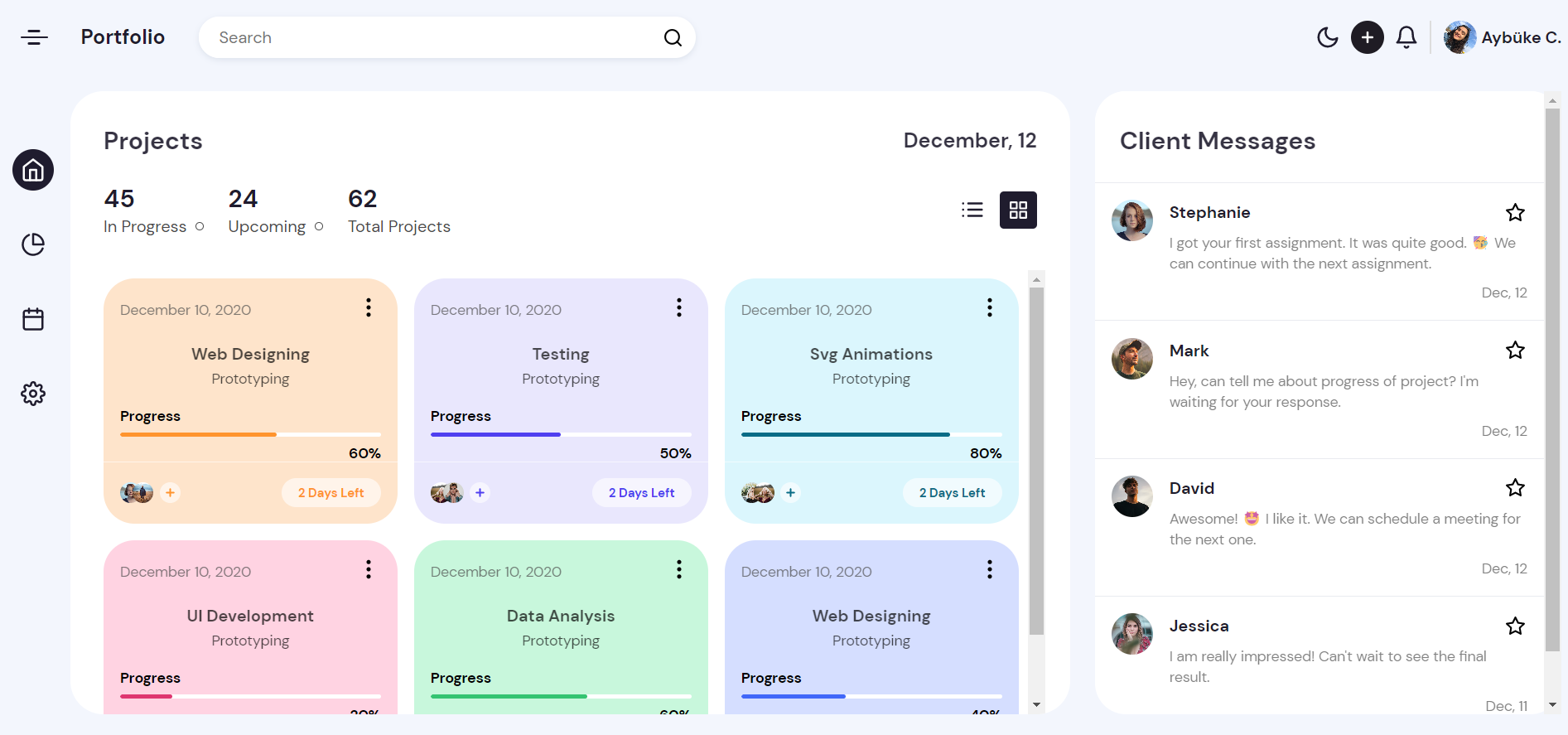Screen dimensions: 1568x735
Task: Open the pie chart sidebar icon
Action: (33, 244)
